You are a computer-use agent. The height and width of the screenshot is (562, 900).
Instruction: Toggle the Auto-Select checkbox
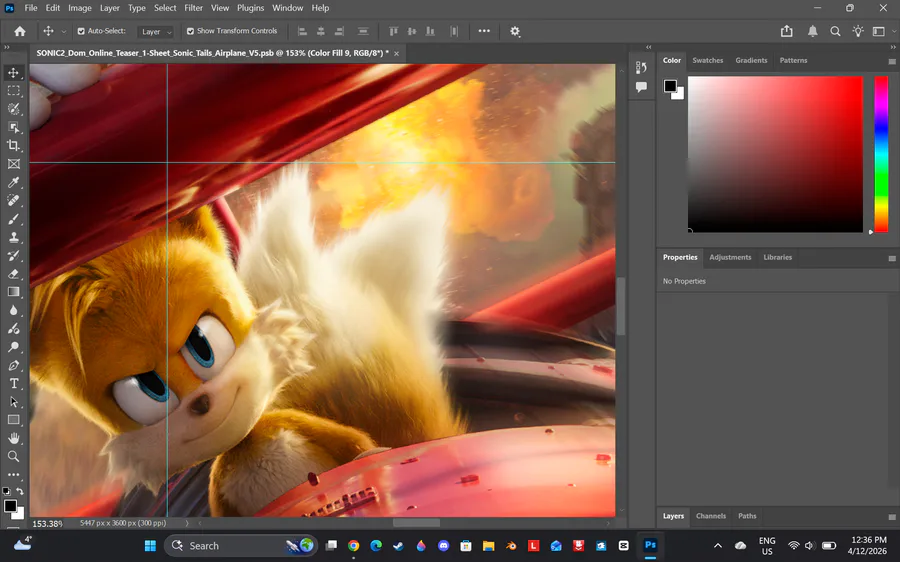click(x=81, y=31)
